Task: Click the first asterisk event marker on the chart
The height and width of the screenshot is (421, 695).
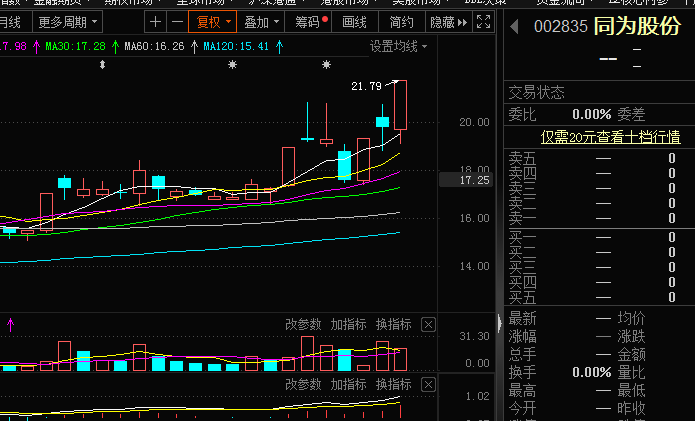Action: (x=232, y=65)
